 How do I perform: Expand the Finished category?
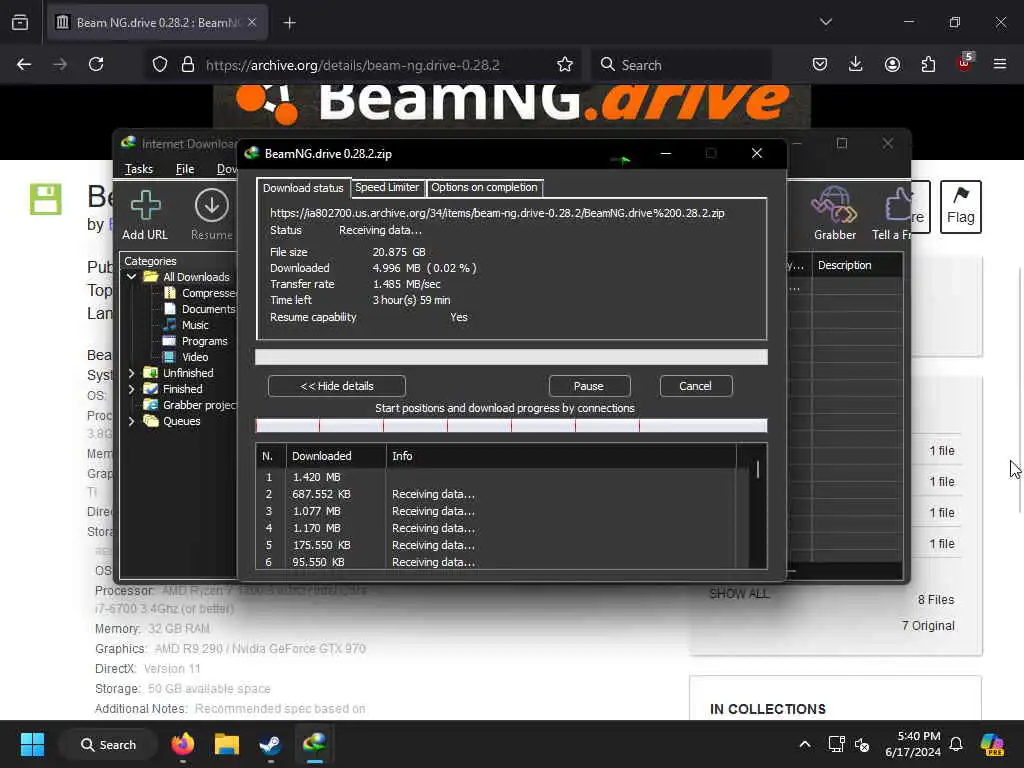pyautogui.click(x=131, y=389)
